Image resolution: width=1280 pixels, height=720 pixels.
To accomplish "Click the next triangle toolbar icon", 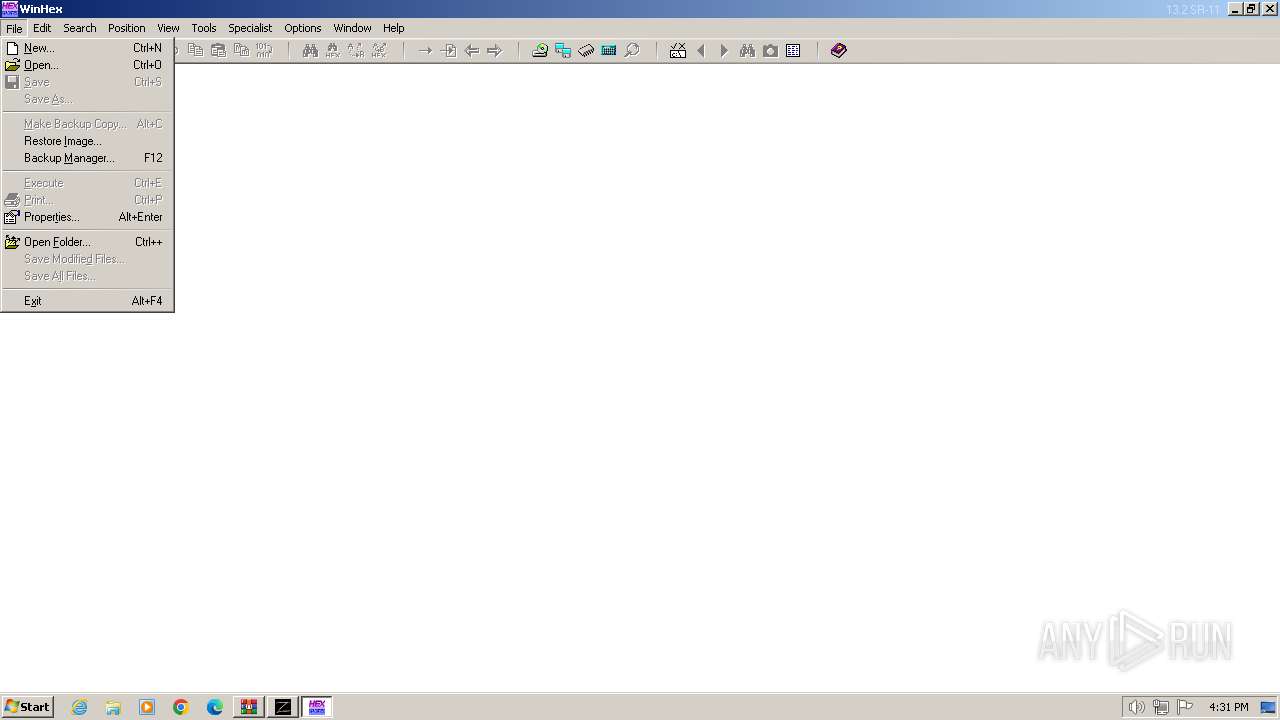I will (724, 50).
